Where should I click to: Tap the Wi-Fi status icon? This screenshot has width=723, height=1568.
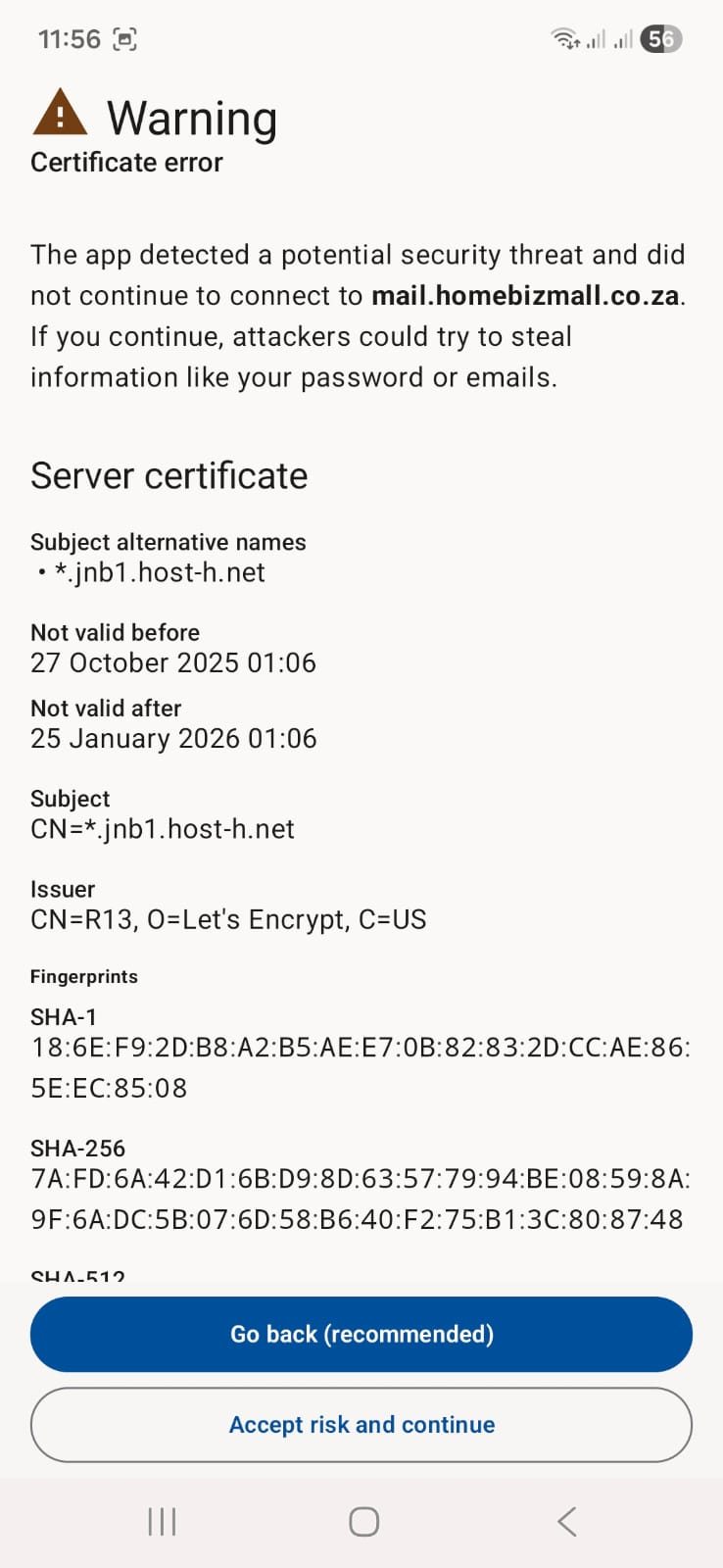(x=565, y=39)
